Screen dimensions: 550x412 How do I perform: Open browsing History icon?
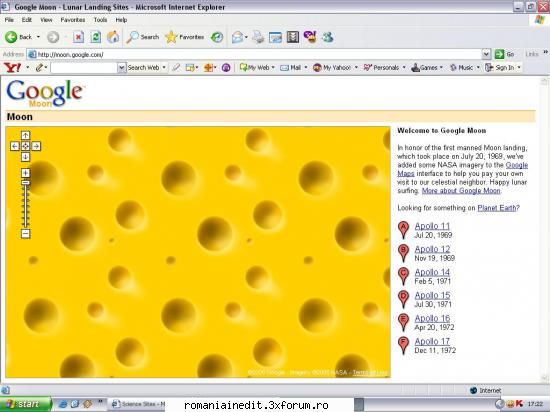click(x=217, y=37)
